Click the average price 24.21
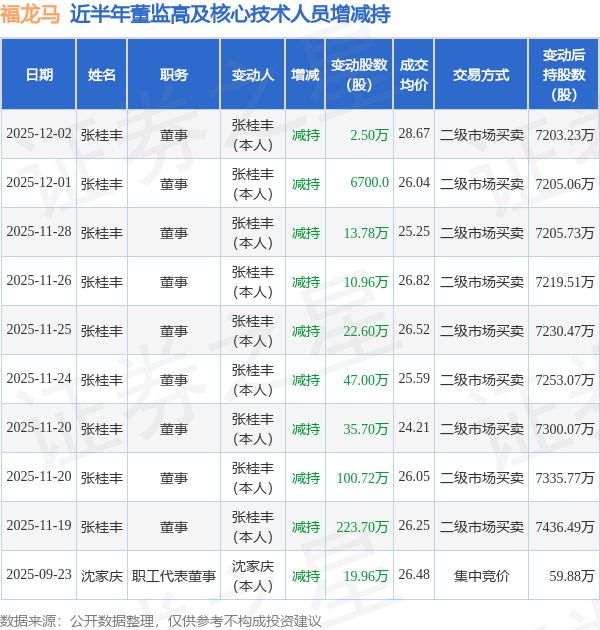Viewport: 600px width, 630px height. [x=414, y=428]
